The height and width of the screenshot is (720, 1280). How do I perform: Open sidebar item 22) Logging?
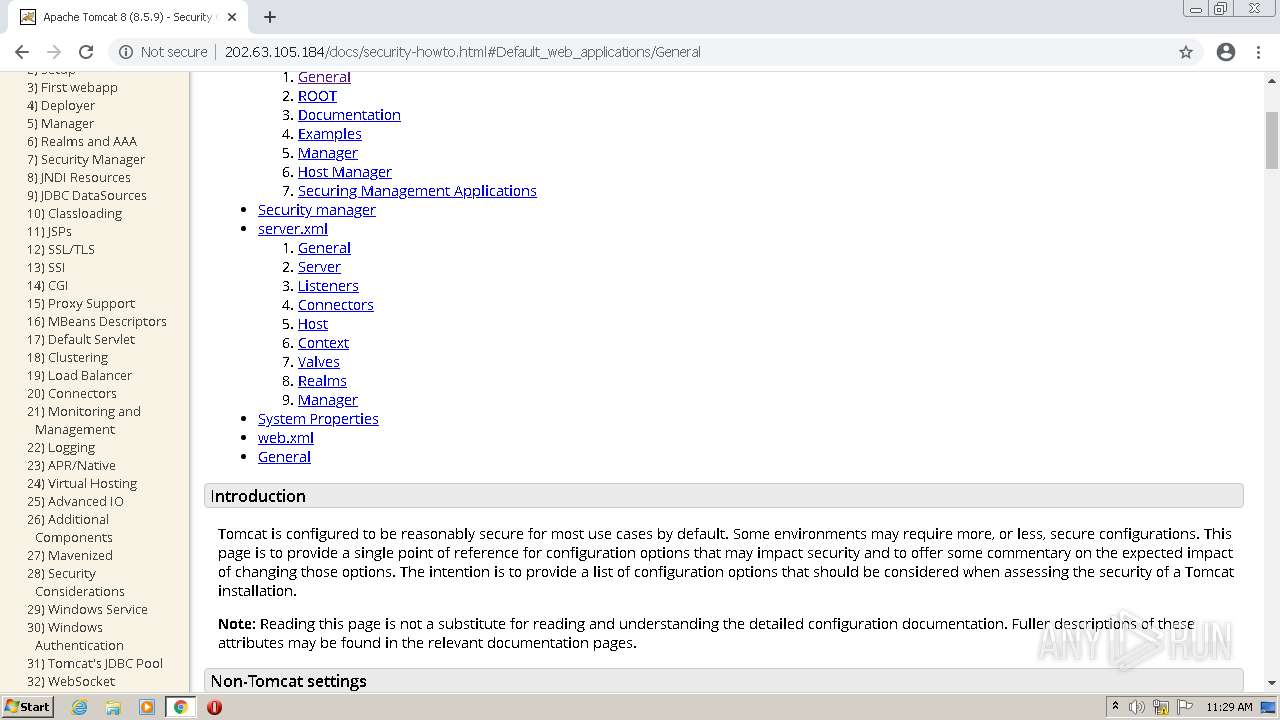(61, 448)
